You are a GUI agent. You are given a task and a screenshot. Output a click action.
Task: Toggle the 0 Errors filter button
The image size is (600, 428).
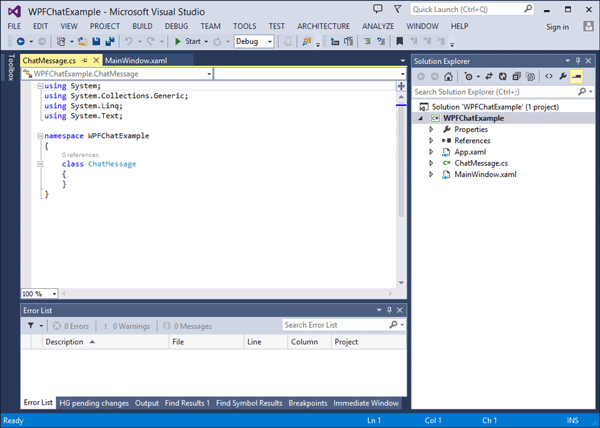(71, 326)
